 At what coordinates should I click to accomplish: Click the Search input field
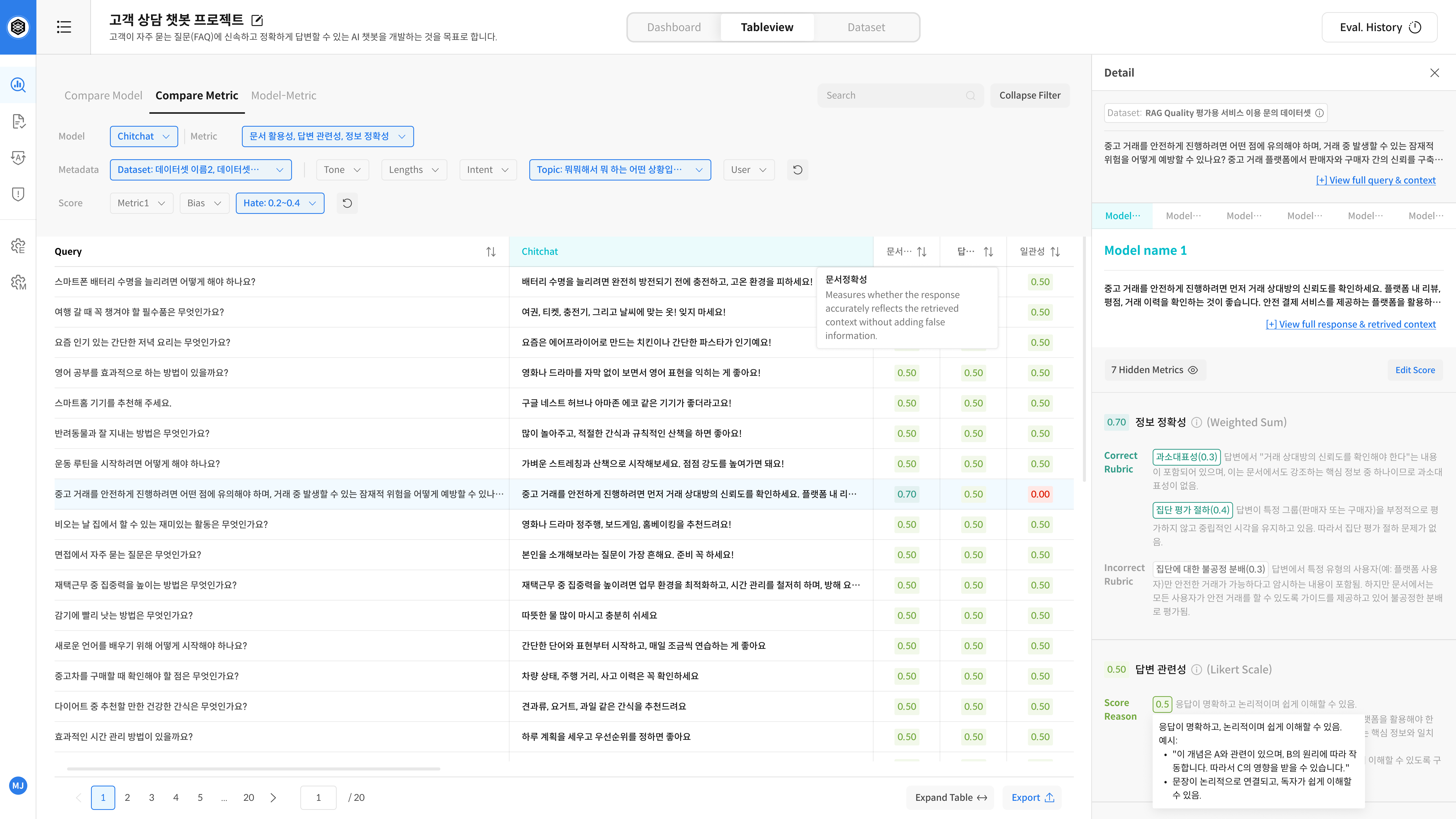tap(900, 96)
